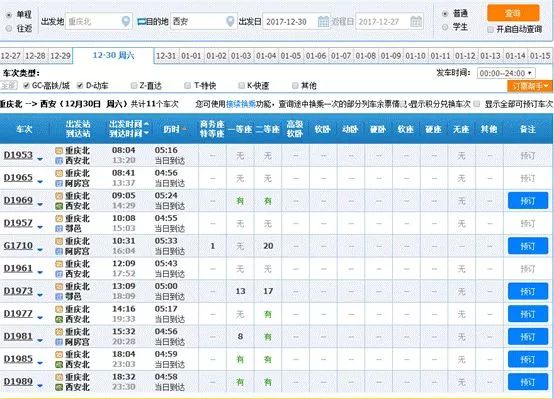Click G1710 商务座 count 1

(x=213, y=246)
